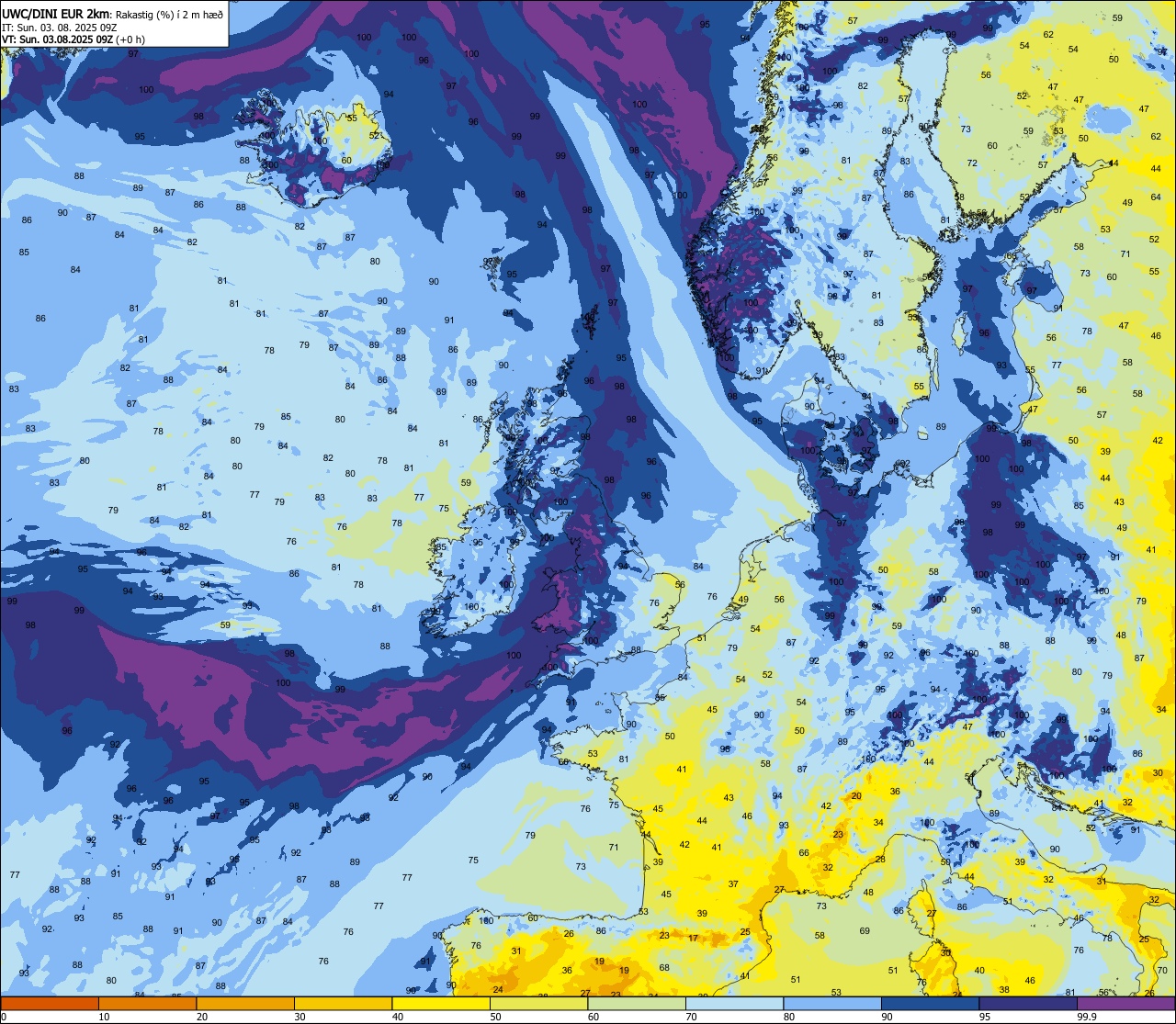Click the humidity value 60 over central Iceland

[x=345, y=160]
